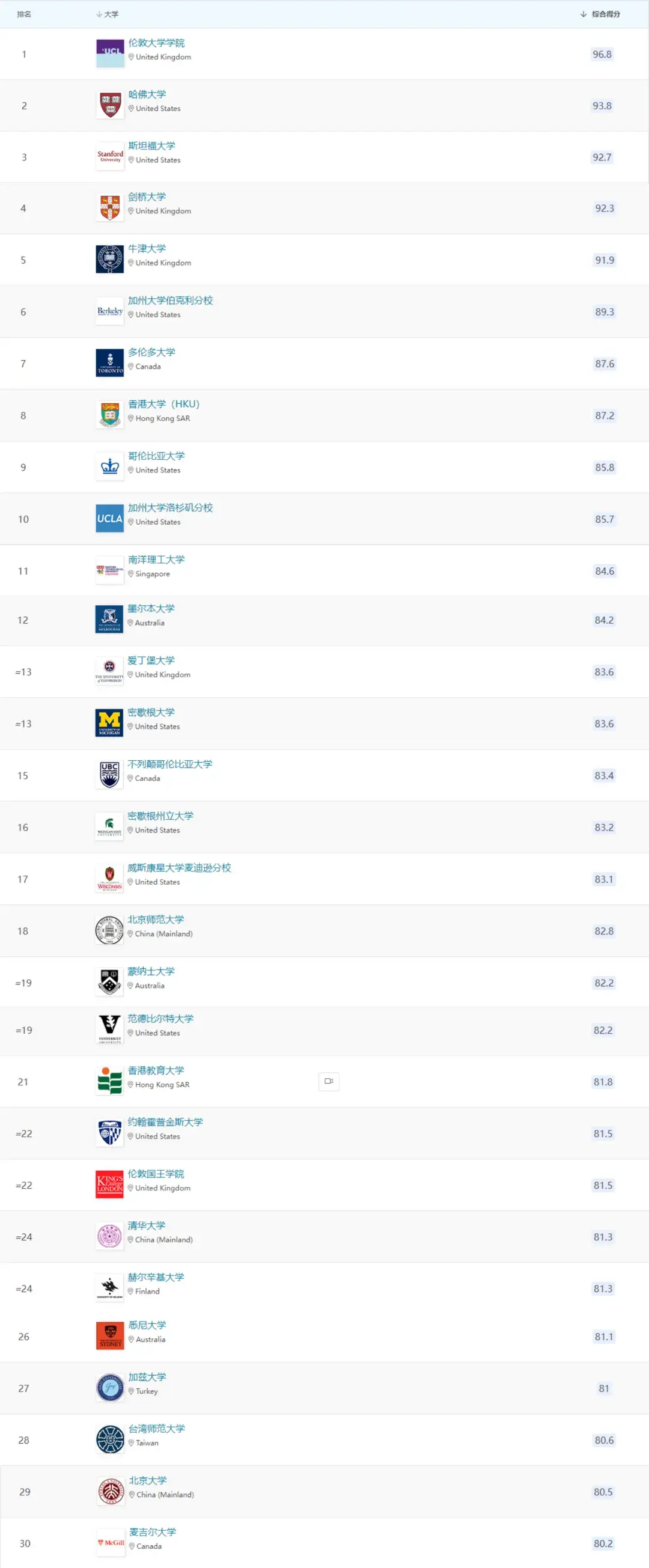Image resolution: width=649 pixels, height=1568 pixels.
Task: Open the 香港大学 (HKU) link
Action: tap(164, 403)
